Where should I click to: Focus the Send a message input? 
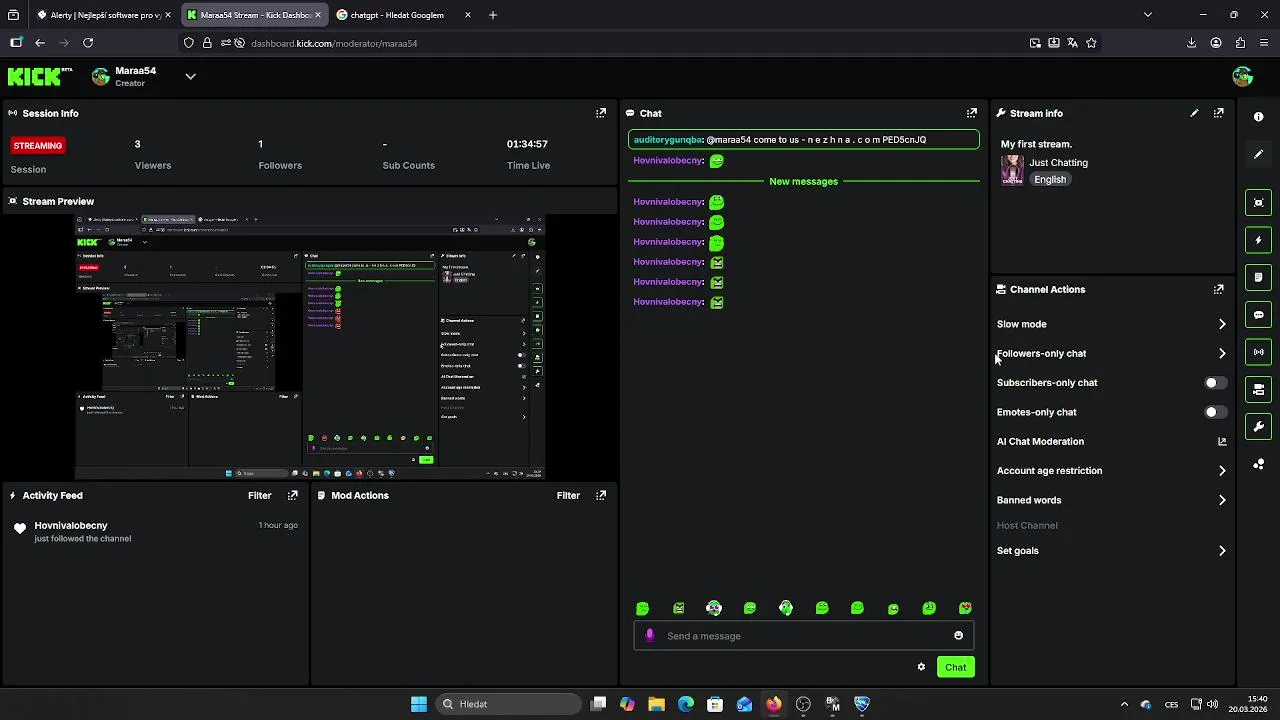point(803,636)
